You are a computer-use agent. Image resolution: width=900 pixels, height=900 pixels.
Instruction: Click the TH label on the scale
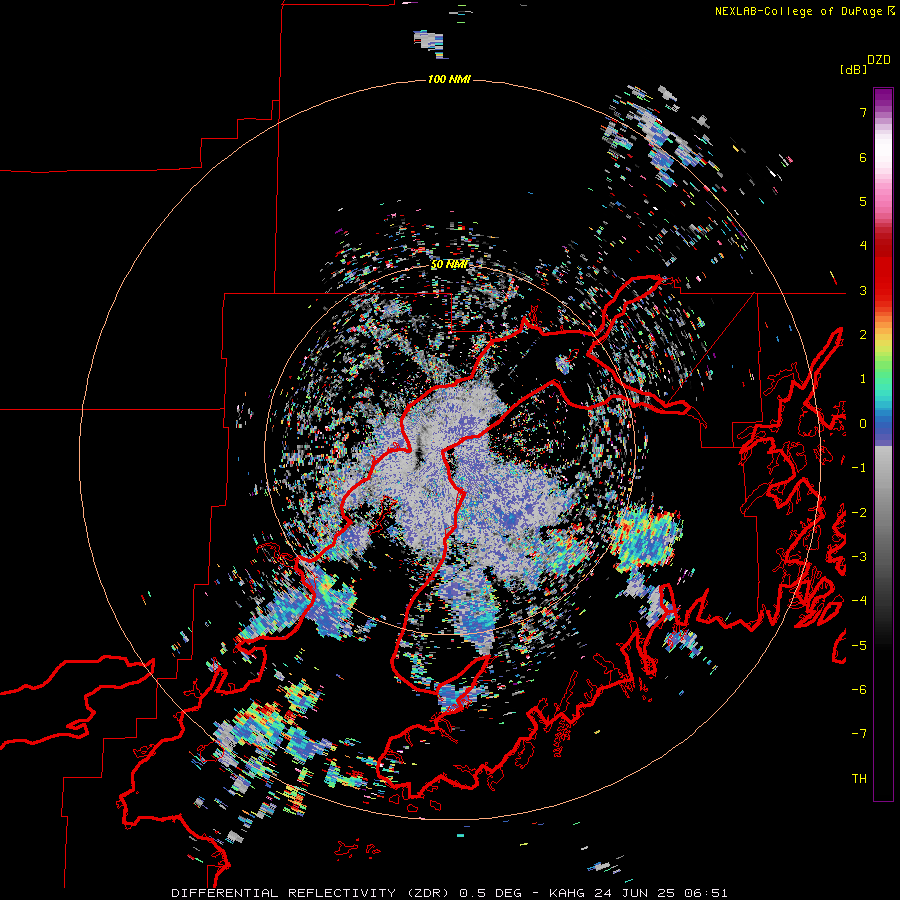[859, 779]
